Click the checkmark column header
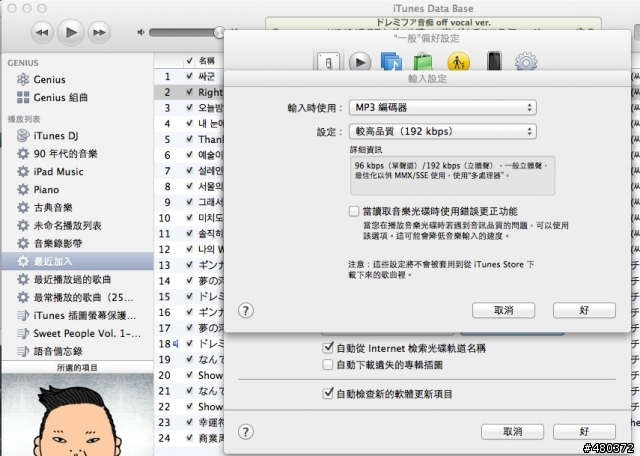The height and width of the screenshot is (456, 640). [189, 61]
